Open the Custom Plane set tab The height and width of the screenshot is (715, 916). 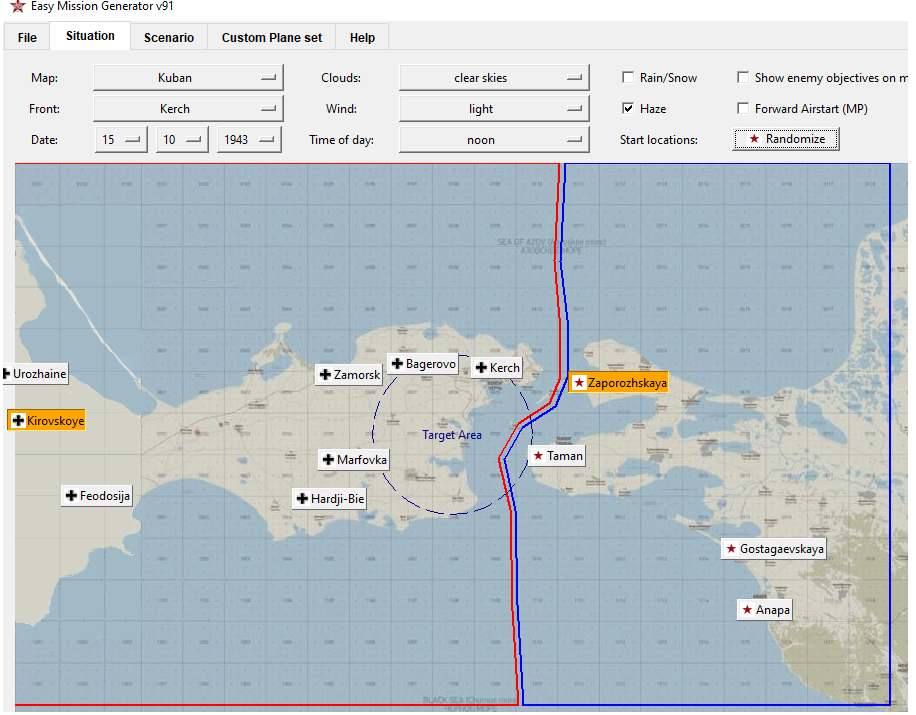pos(272,38)
